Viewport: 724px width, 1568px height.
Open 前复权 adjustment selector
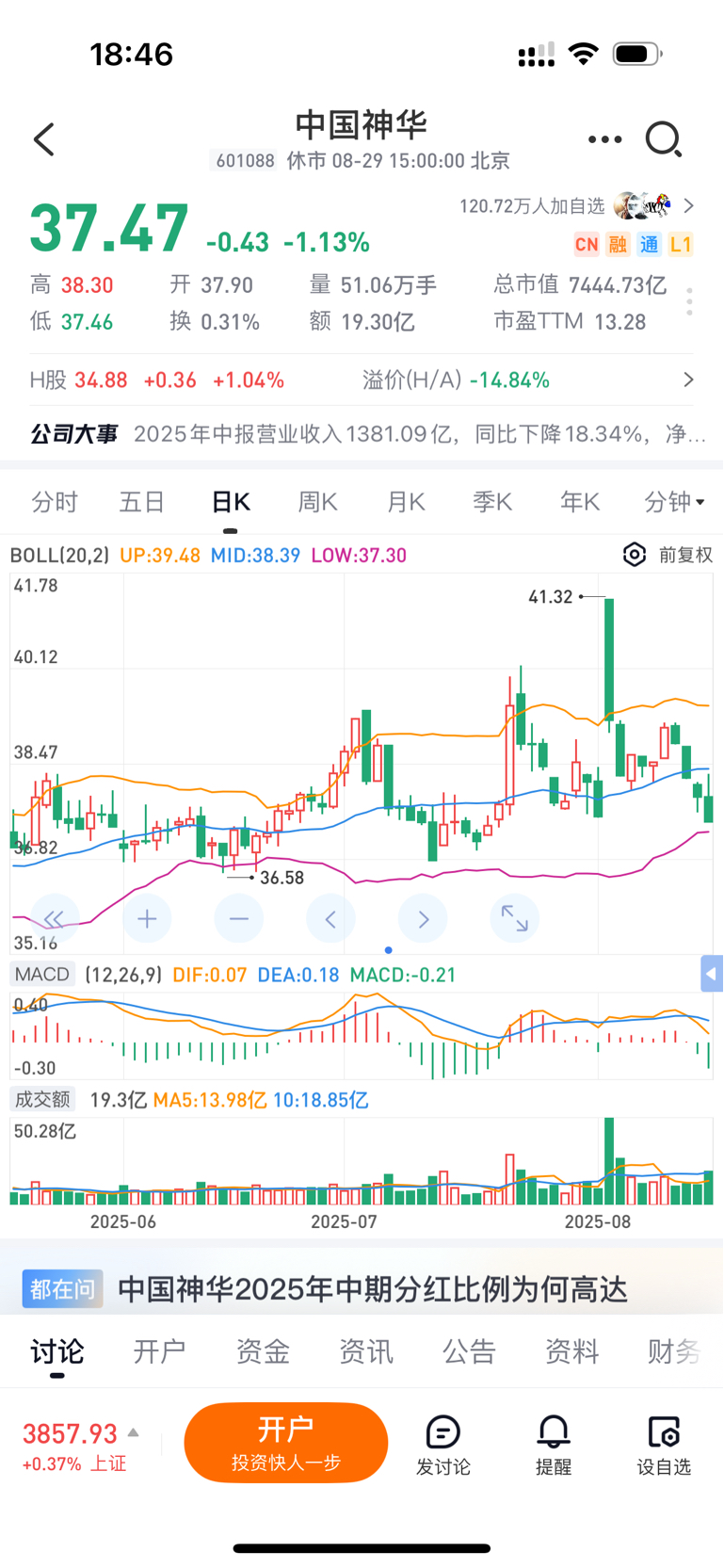(685, 555)
